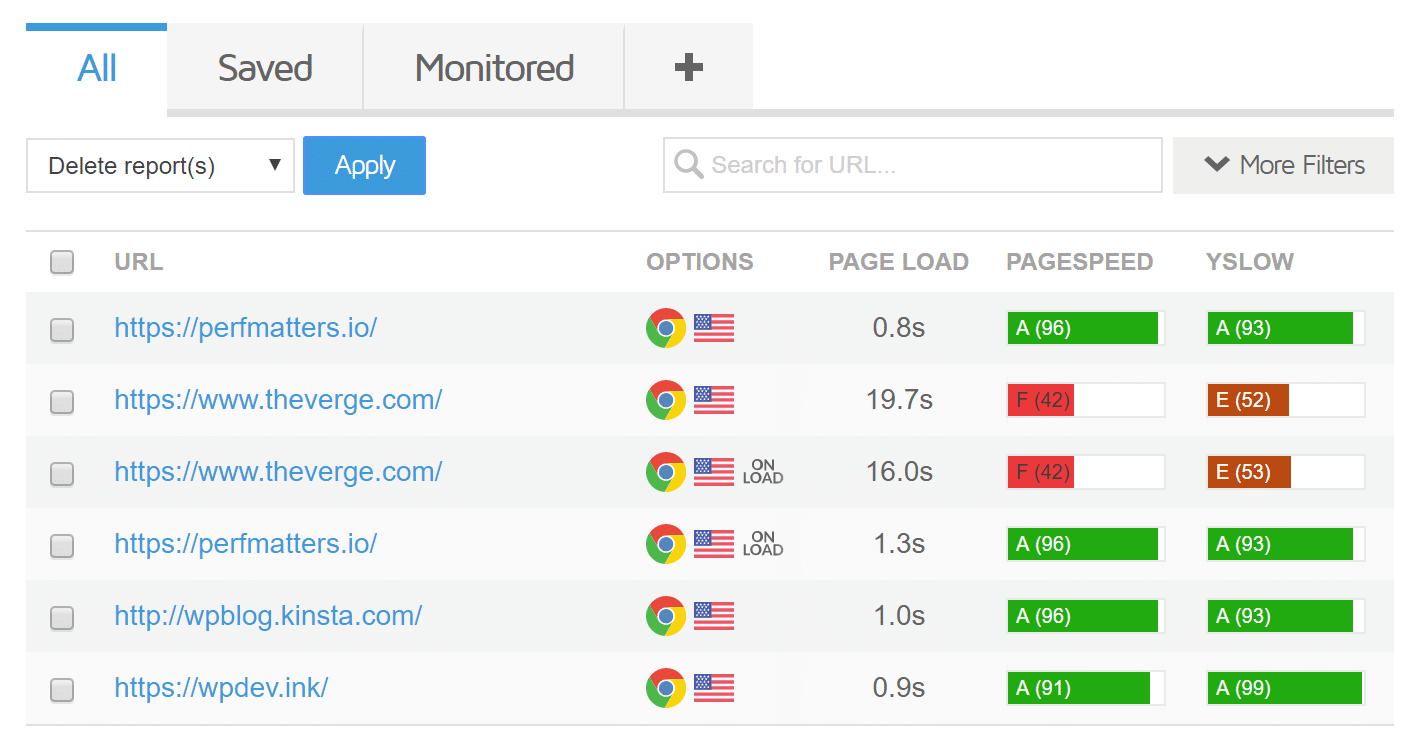The height and width of the screenshot is (743, 1418).
Task: Click the chevron icon inside More Filters
Action: 1216,164
